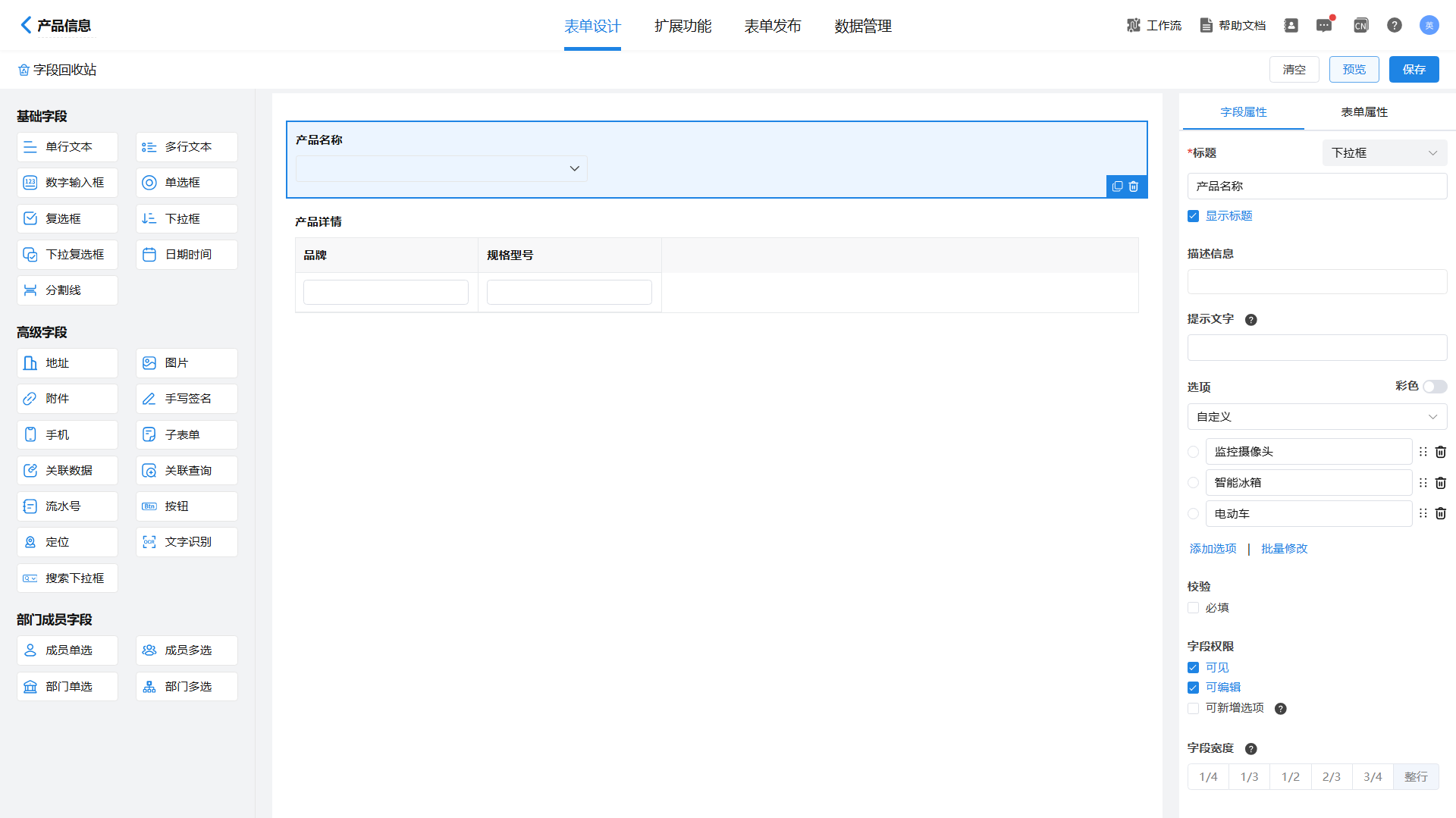Toggle the 彩色 switch on
Viewport: 1456px width, 818px height.
[x=1434, y=387]
